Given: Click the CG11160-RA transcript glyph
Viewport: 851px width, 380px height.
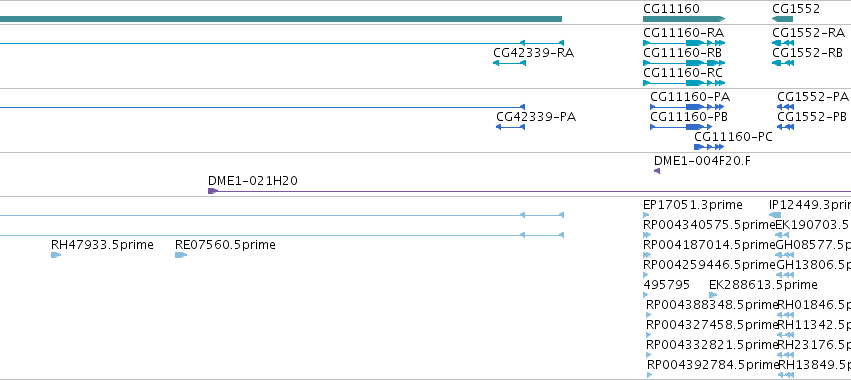Looking at the screenshot, I should (x=684, y=43).
